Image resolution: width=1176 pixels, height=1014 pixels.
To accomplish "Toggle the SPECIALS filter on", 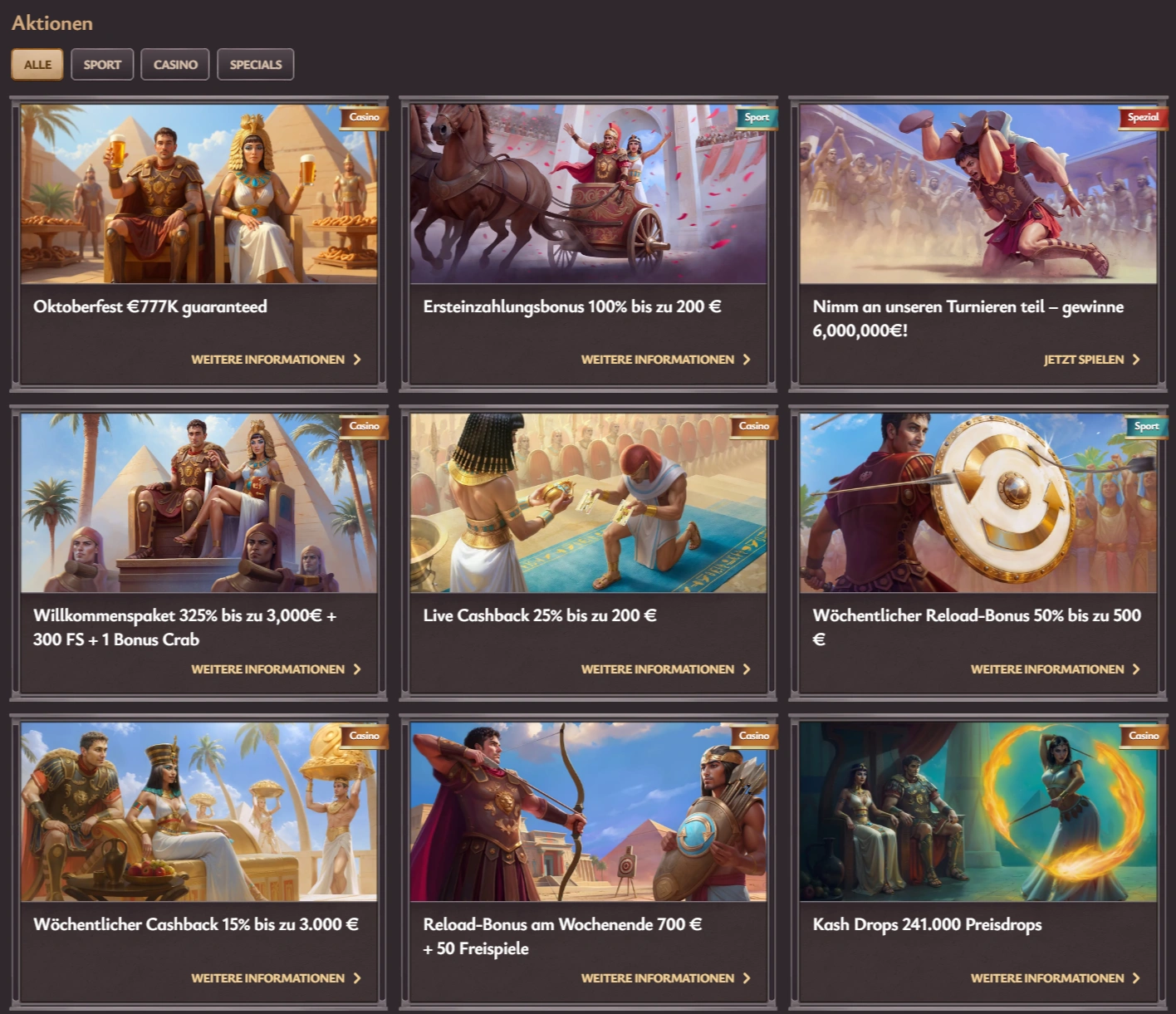I will click(x=255, y=64).
